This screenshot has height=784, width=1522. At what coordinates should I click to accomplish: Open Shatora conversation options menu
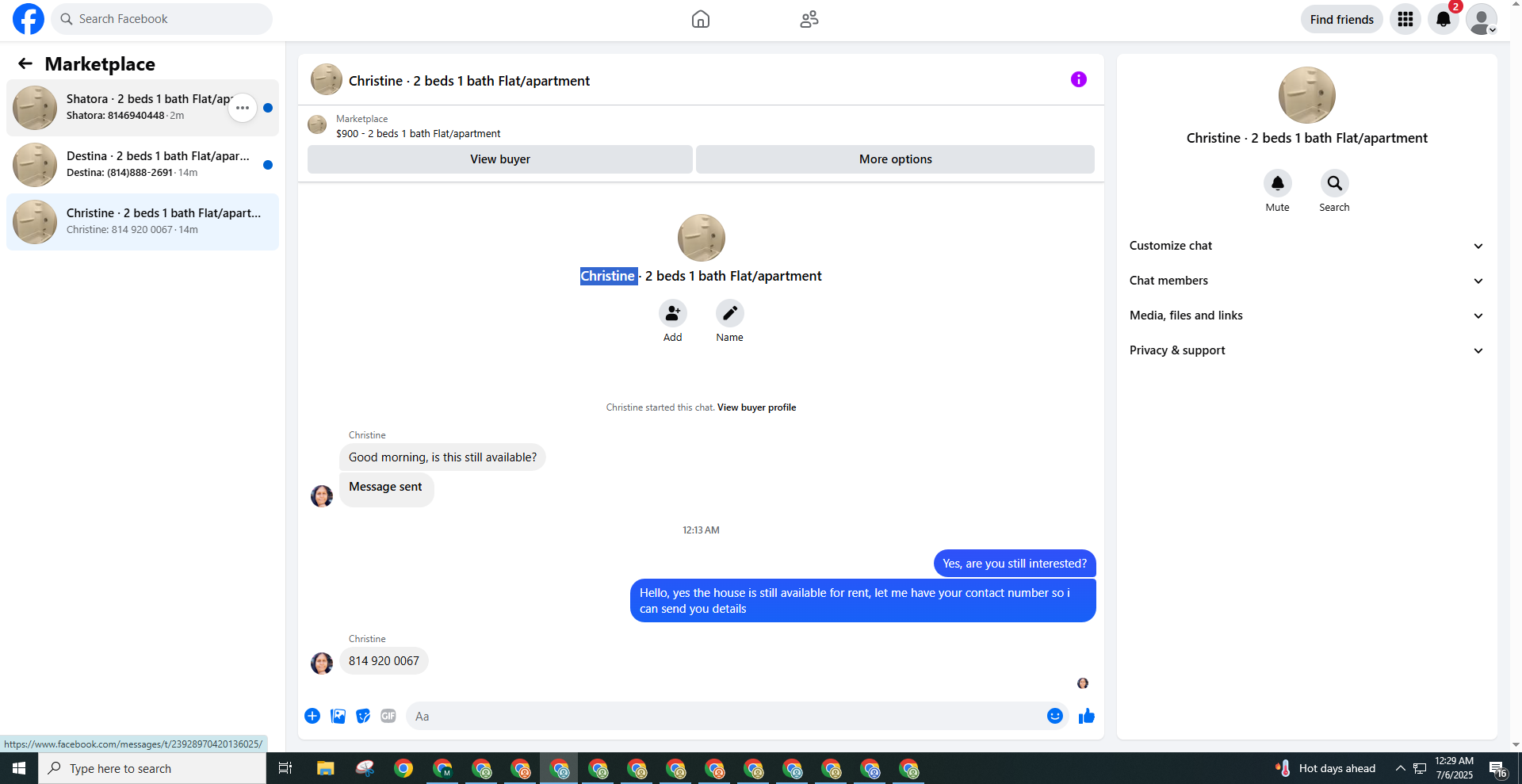pos(243,108)
